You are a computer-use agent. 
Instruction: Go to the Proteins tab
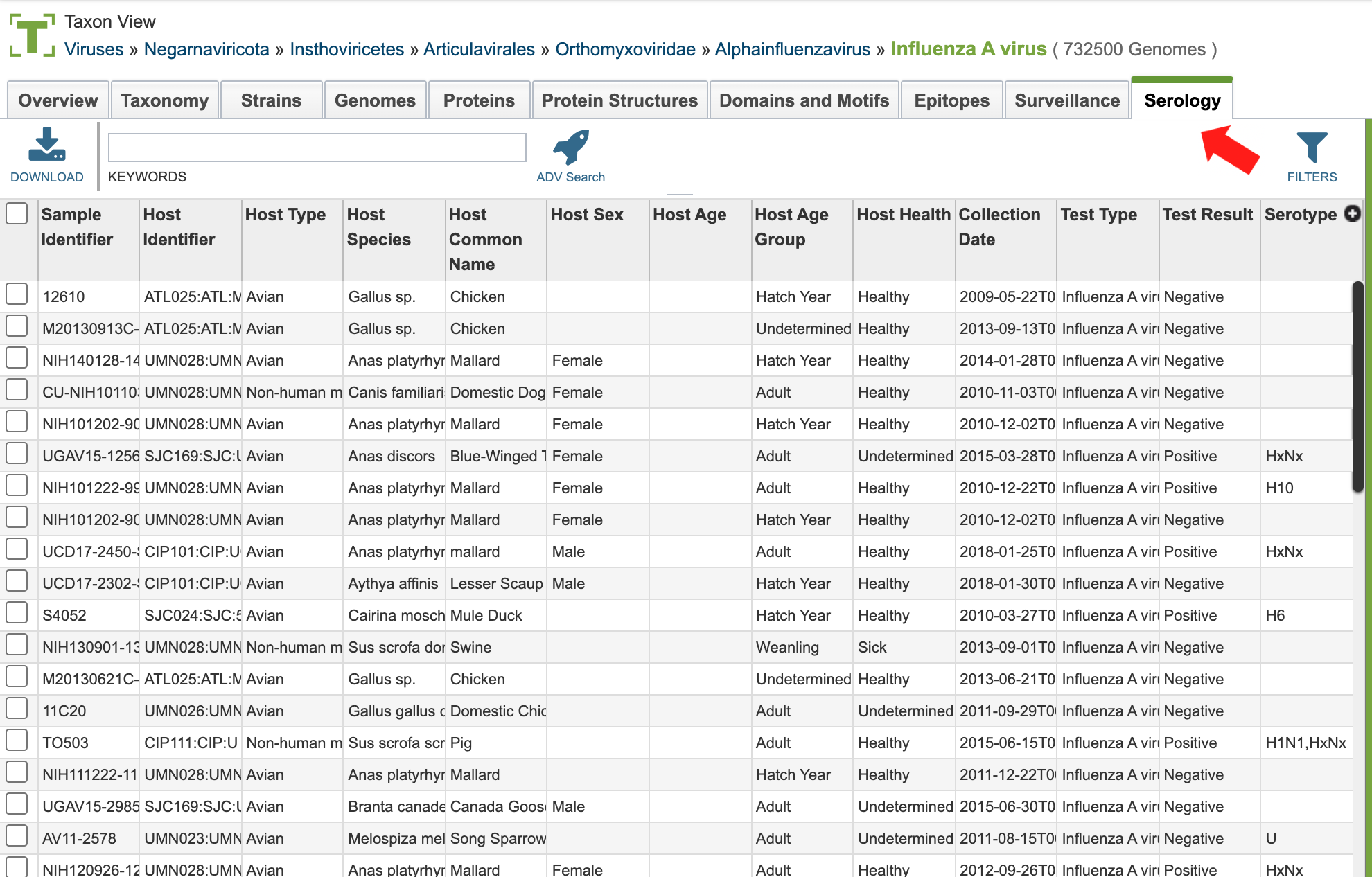tap(479, 100)
